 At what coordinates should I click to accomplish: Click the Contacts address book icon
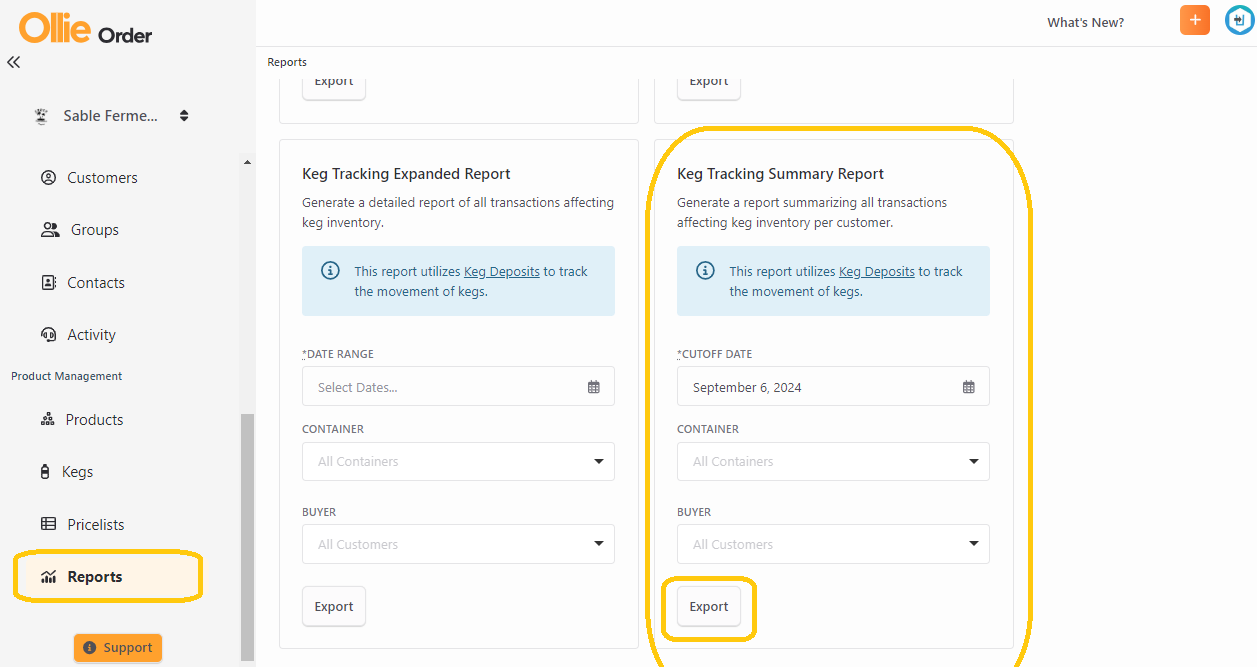48,283
